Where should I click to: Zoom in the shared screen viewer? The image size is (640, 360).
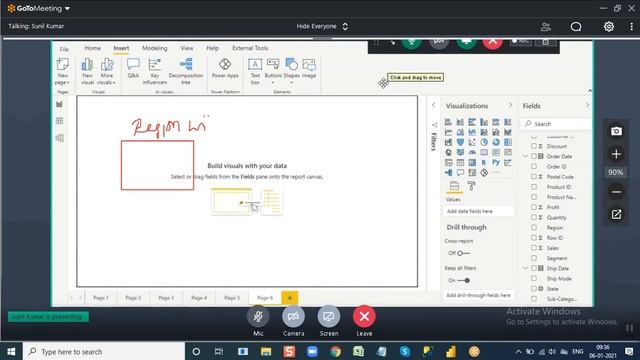(x=616, y=154)
